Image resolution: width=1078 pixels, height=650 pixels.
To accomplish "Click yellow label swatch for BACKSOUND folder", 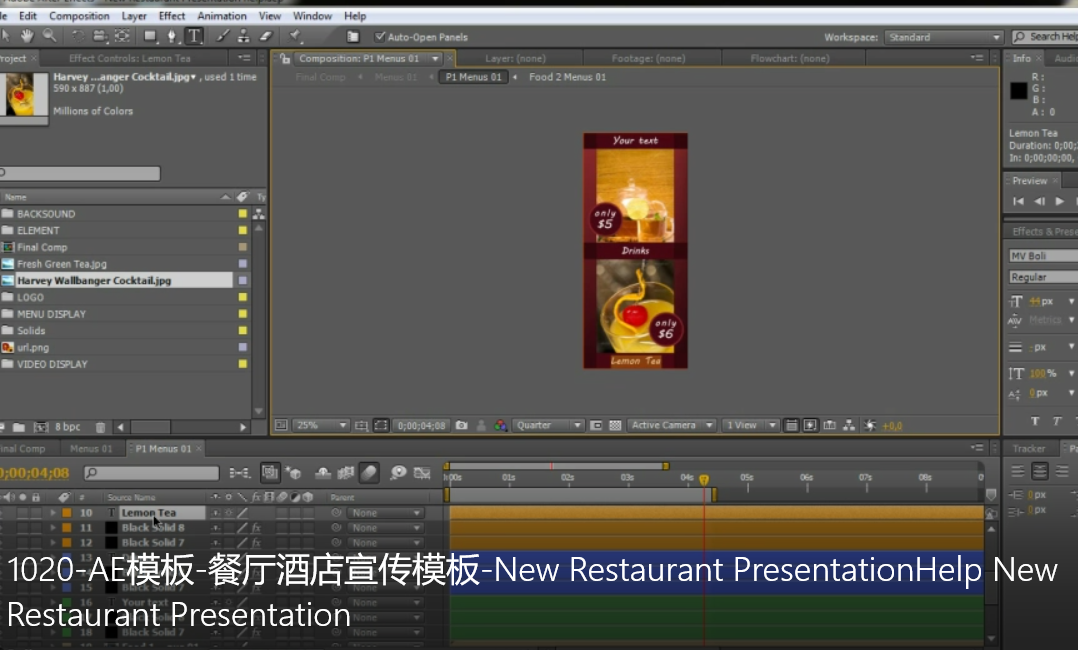I will (243, 214).
